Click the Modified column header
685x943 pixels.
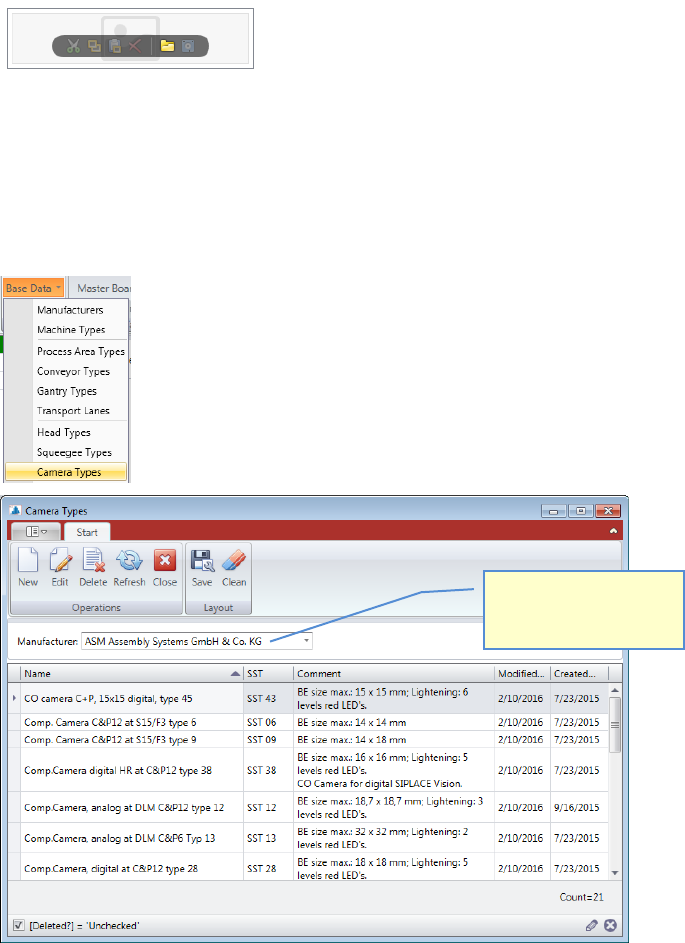522,674
